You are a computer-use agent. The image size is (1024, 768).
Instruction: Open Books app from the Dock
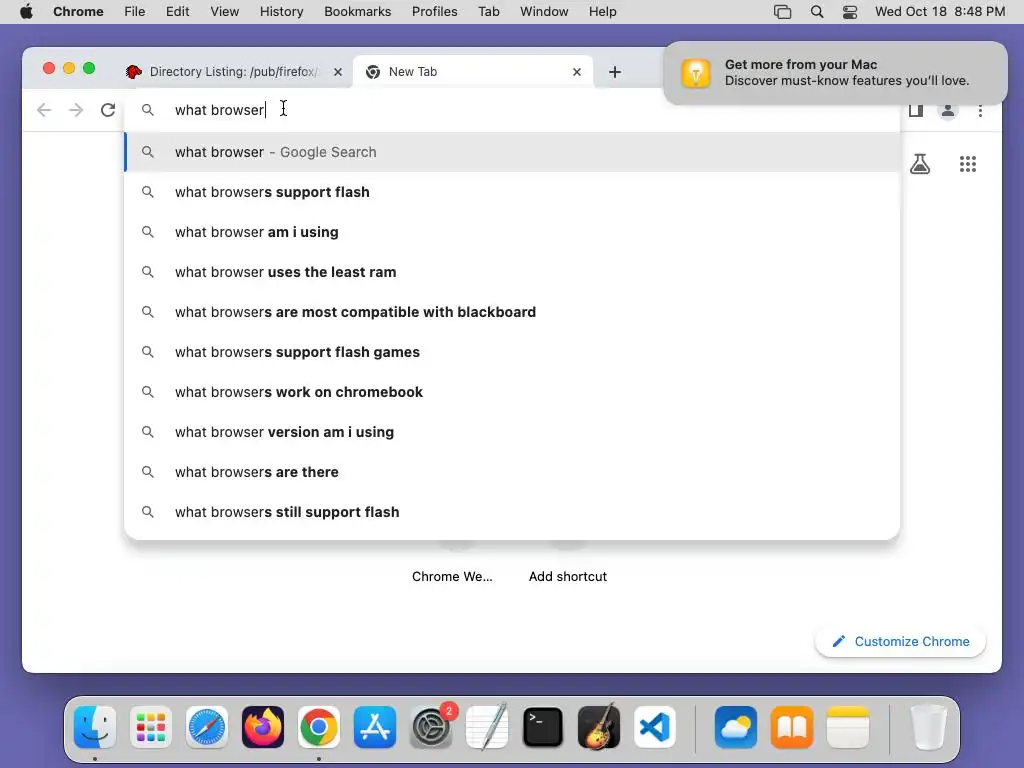tap(792, 727)
